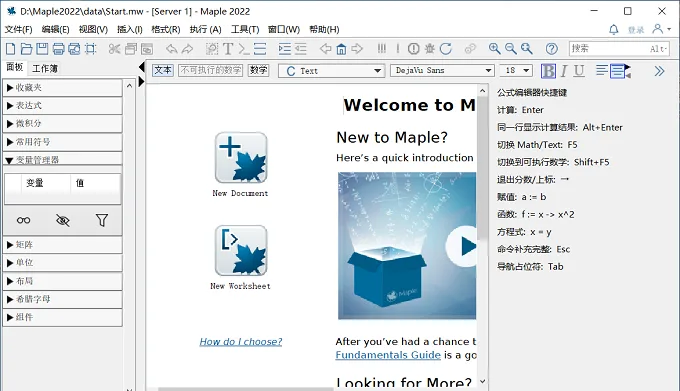This screenshot has width=680, height=391.
Task: Expand the 矩阵 palette section
Action: pyautogui.click(x=62, y=245)
